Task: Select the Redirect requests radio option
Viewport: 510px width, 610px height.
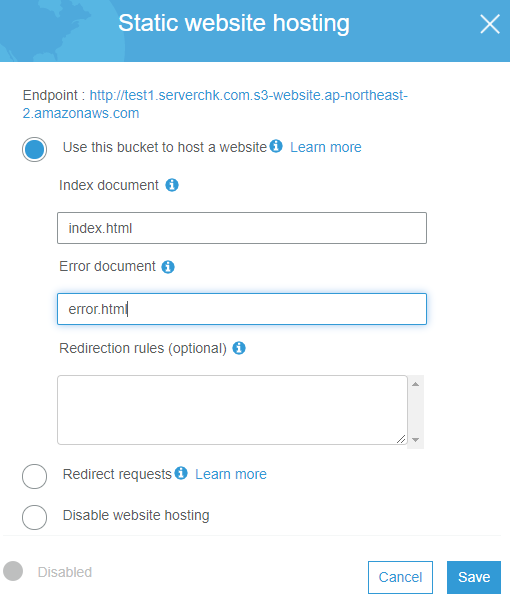Action: click(x=35, y=476)
